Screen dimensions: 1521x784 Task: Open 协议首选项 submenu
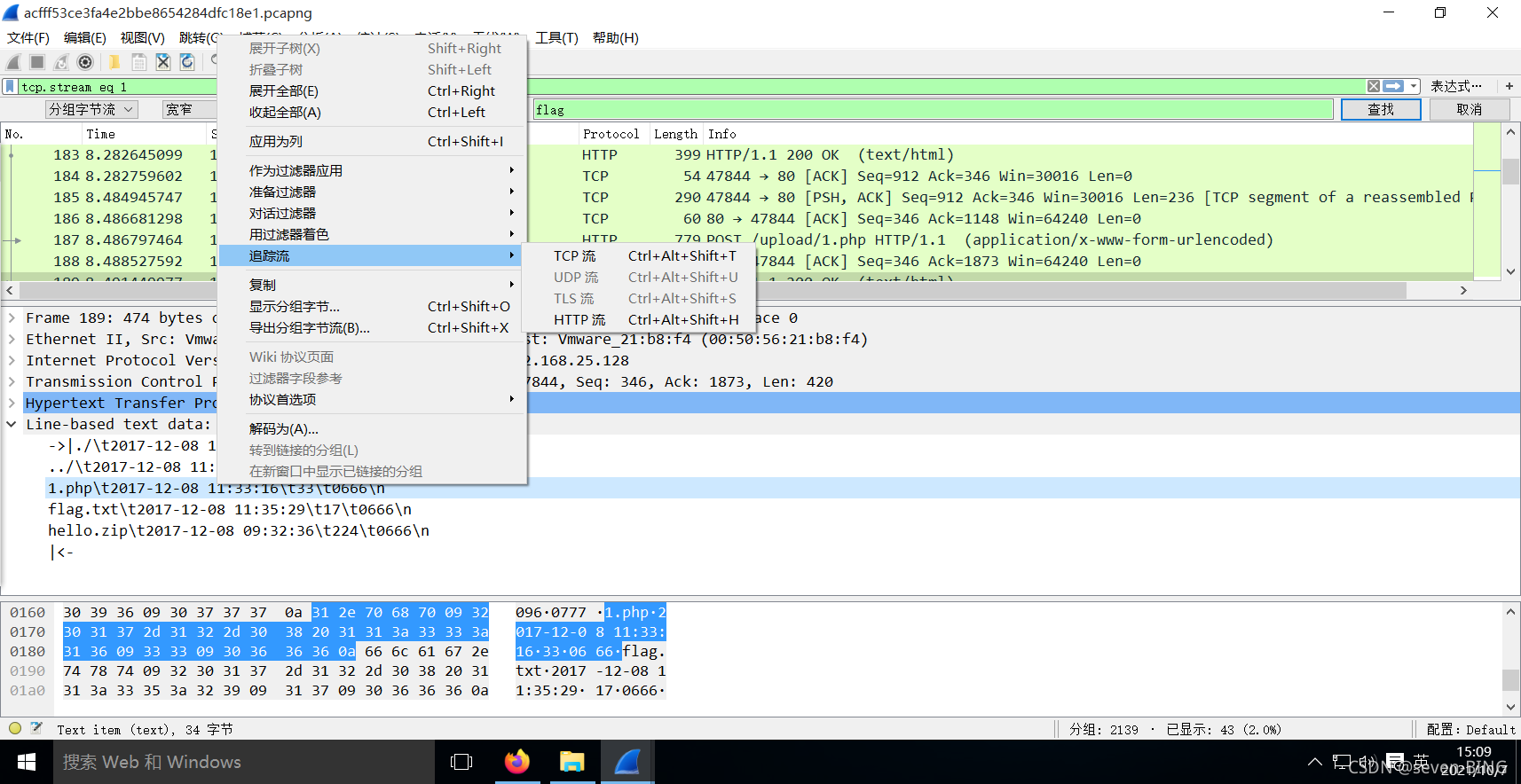373,399
